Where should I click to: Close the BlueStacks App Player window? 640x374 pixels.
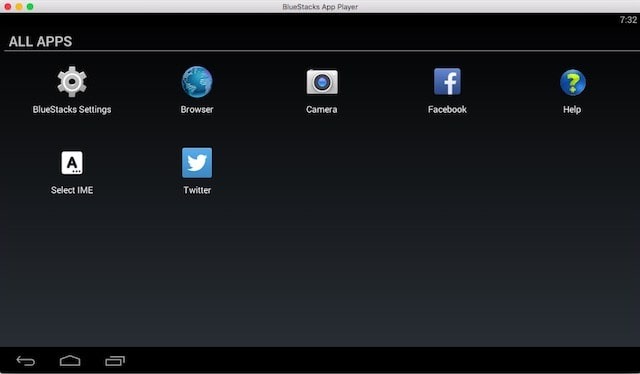point(8,7)
